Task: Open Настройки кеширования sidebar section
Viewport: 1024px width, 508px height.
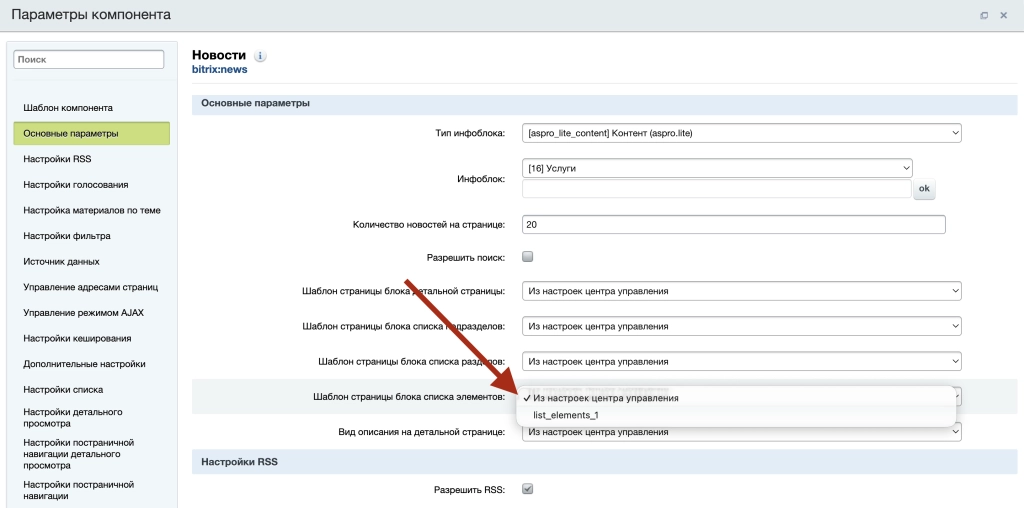Action: click(x=77, y=338)
